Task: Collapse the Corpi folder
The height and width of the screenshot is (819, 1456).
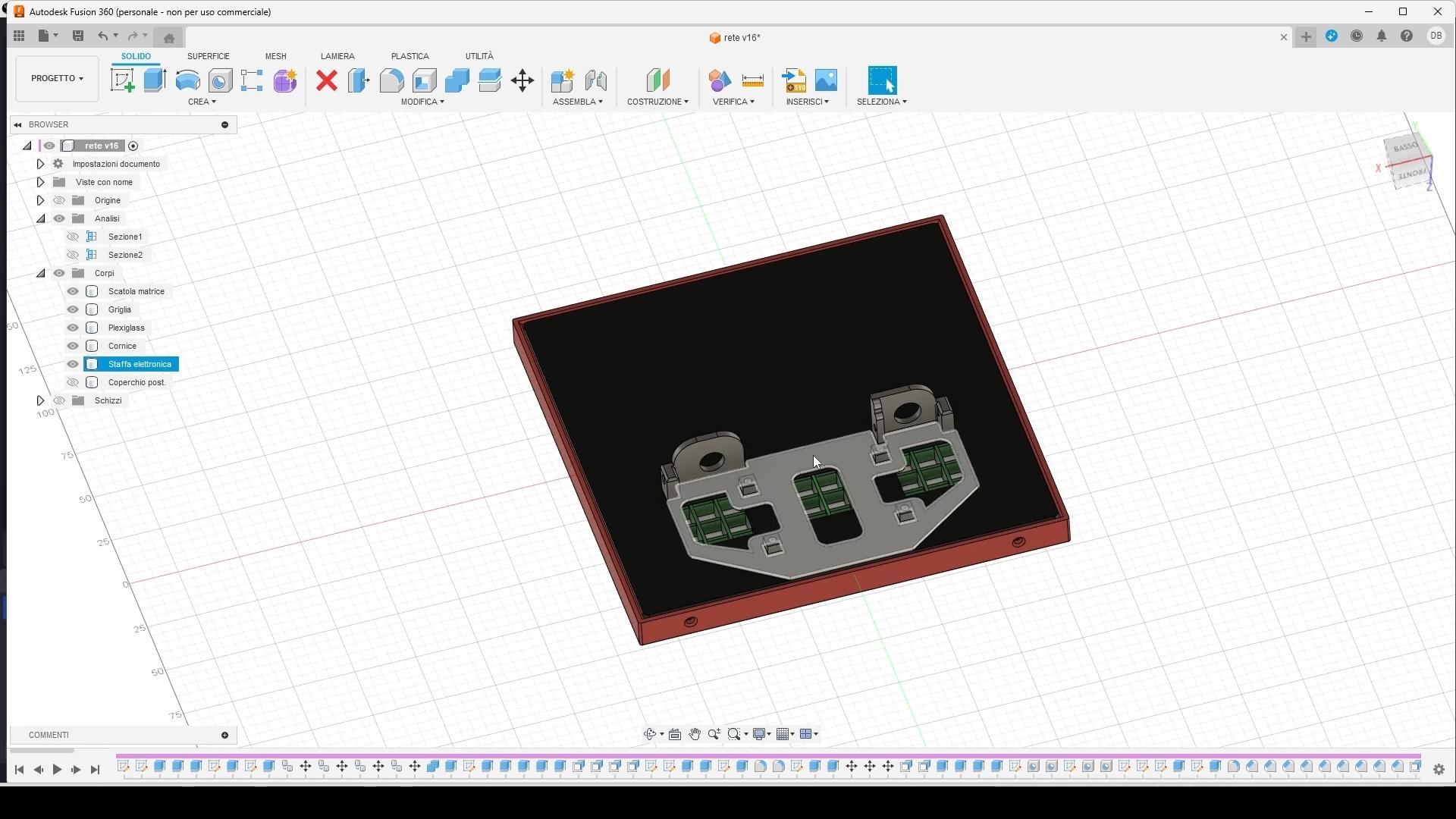Action: coord(40,273)
